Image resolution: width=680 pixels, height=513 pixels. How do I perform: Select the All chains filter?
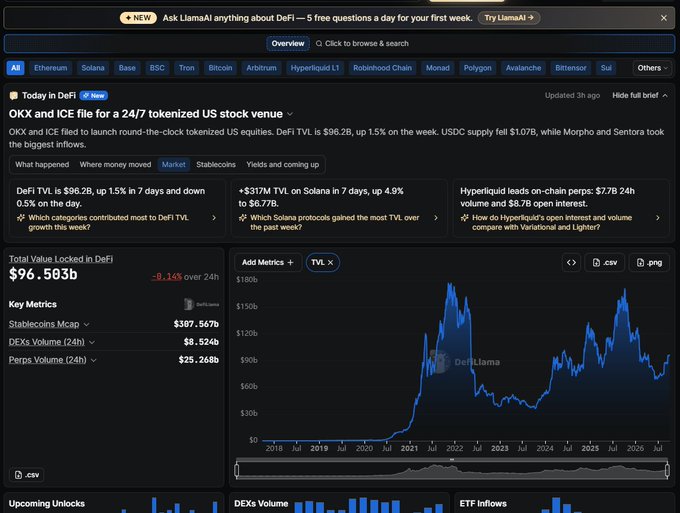[16, 68]
